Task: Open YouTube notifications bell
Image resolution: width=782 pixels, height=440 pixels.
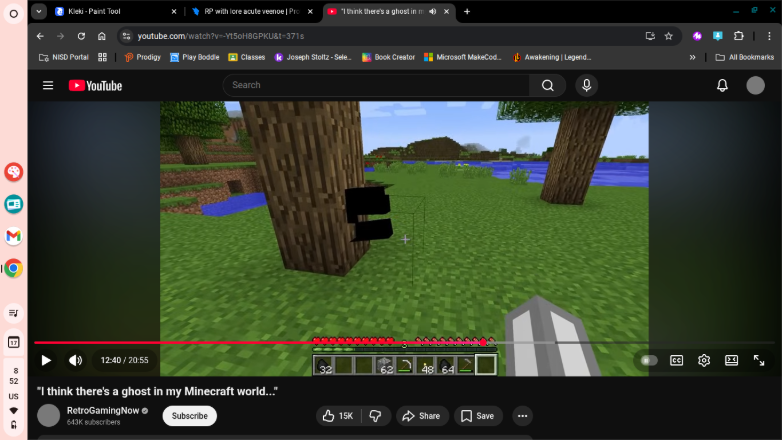Action: pyautogui.click(x=722, y=86)
